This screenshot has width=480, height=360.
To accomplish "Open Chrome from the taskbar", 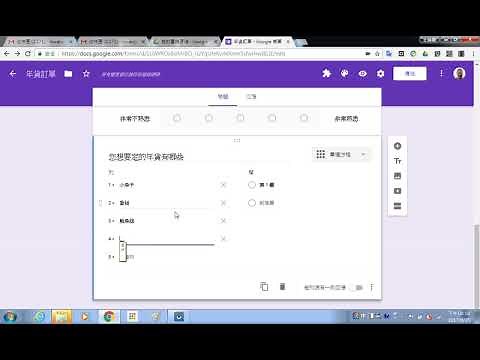I will pyautogui.click(x=109, y=316).
